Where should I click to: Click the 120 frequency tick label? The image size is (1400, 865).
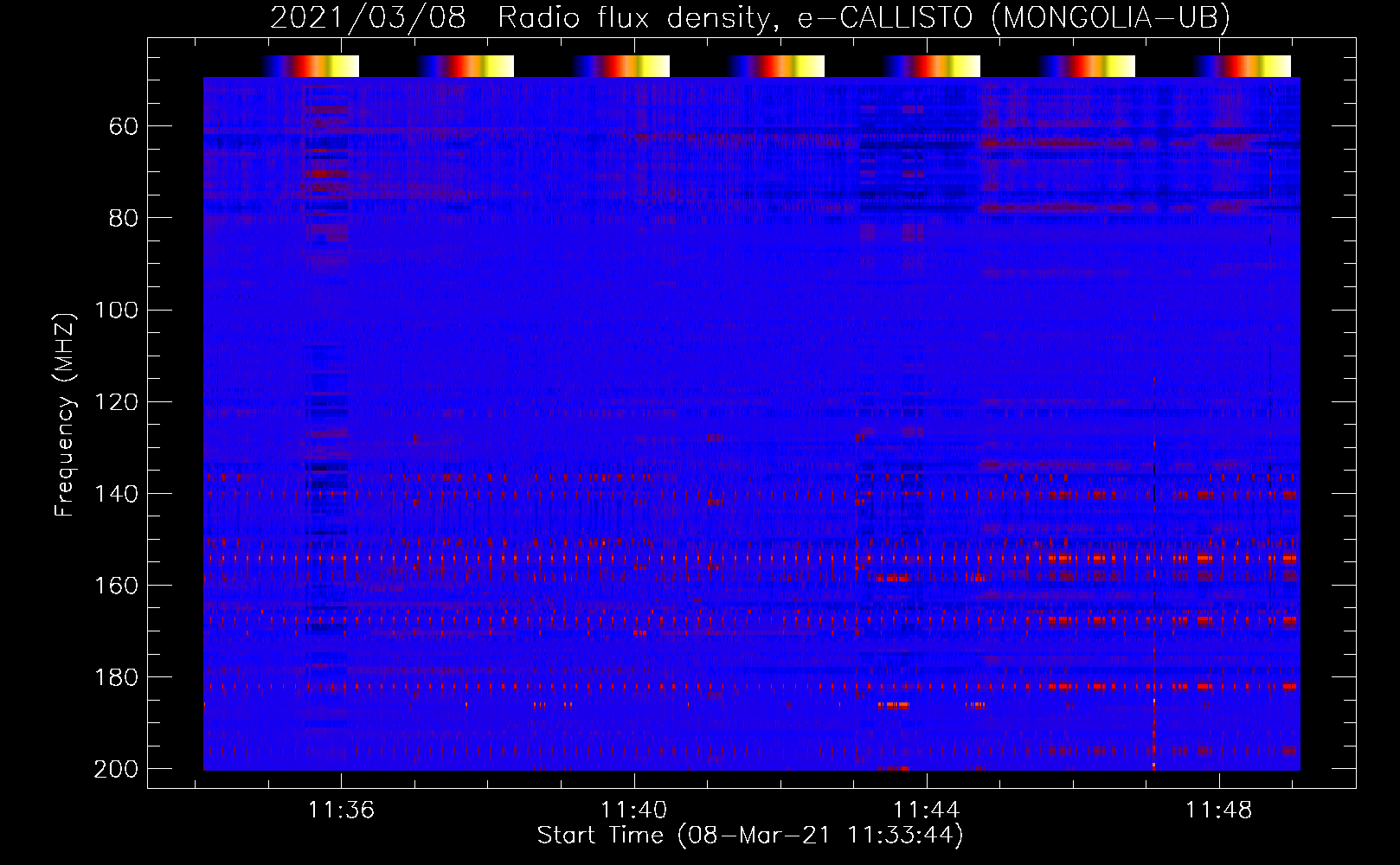pos(116,402)
